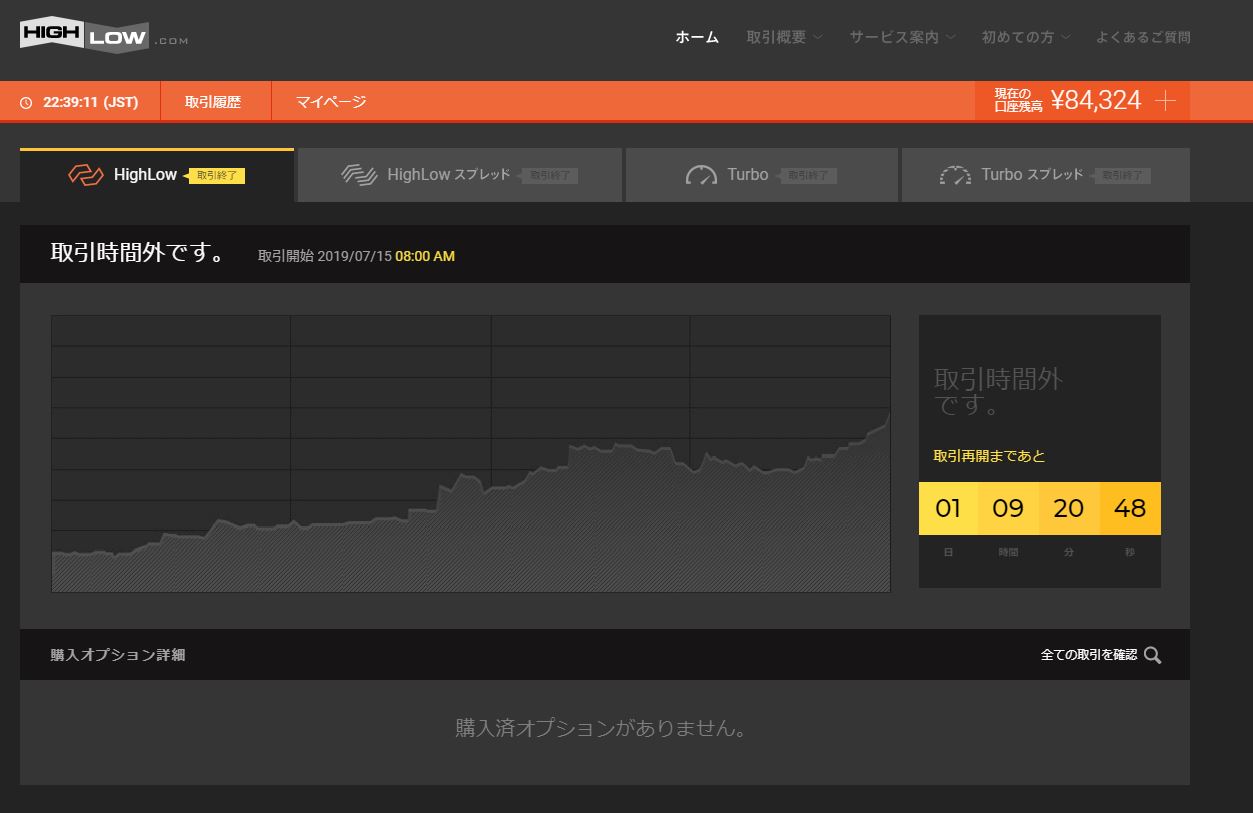
Task: Click the 購入オプション詳細 header
Action: point(118,655)
